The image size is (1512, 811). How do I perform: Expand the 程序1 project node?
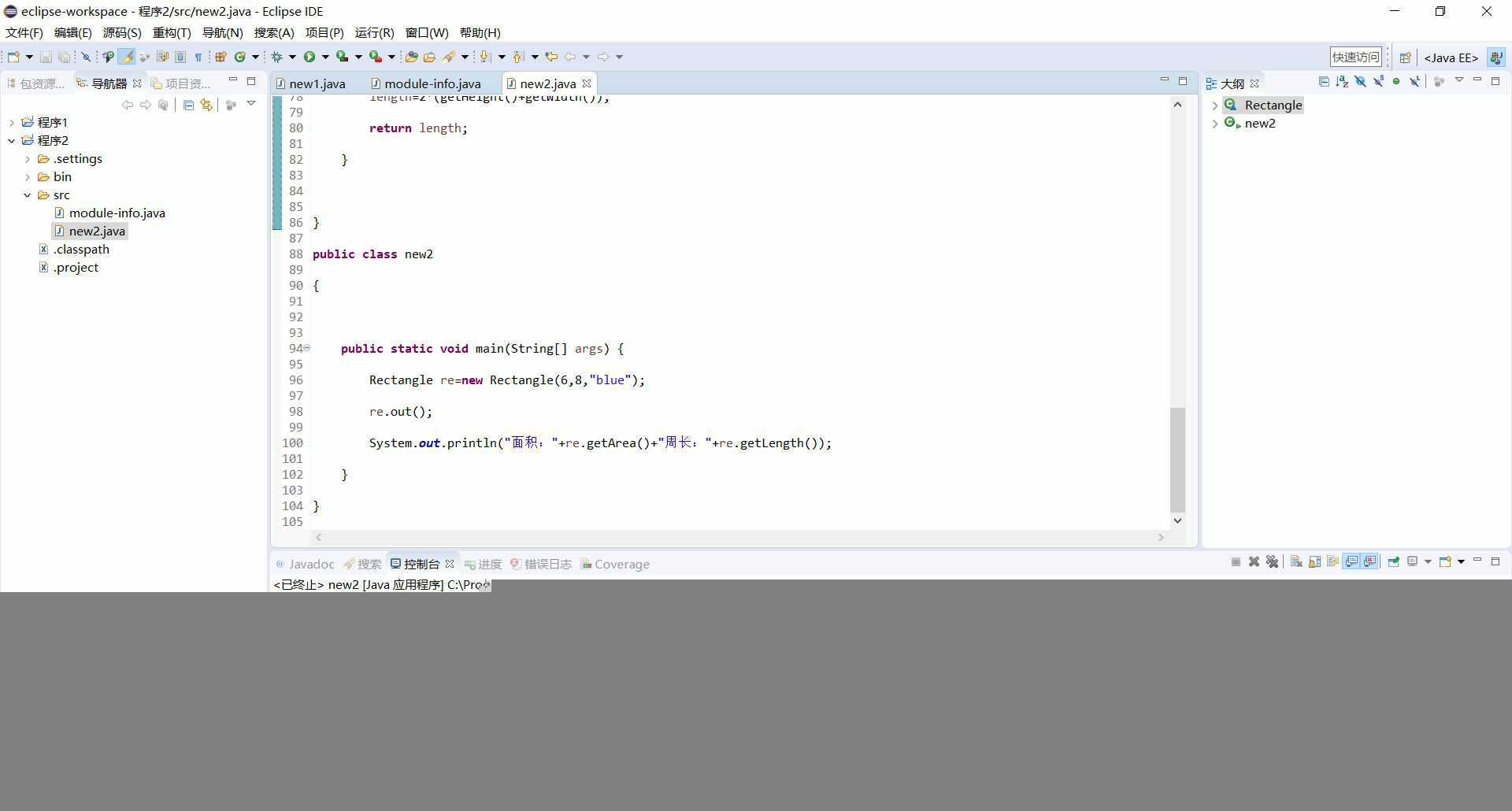(x=12, y=122)
